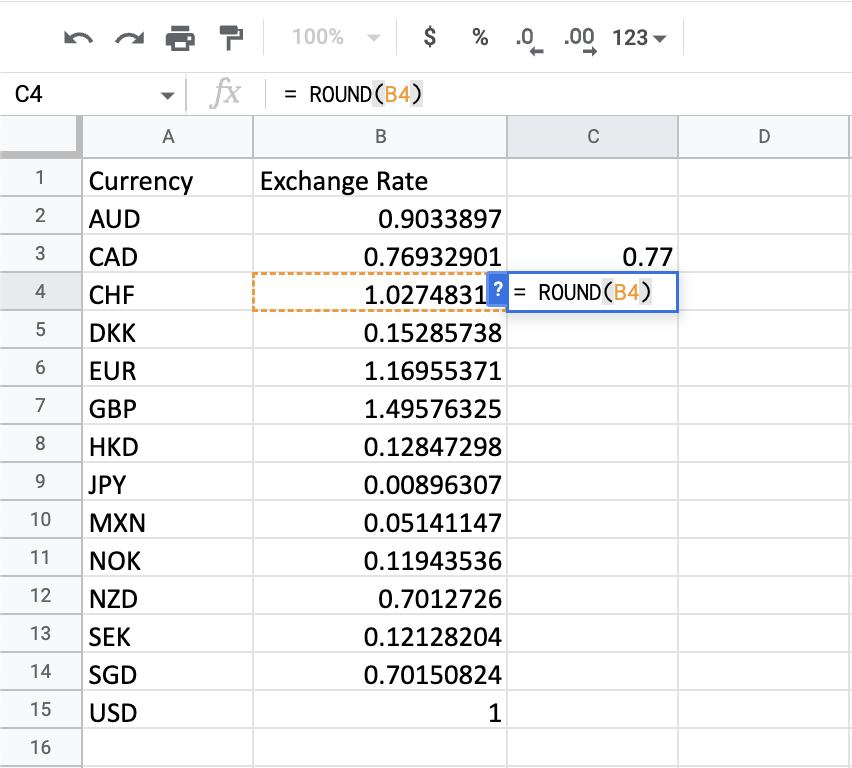Click the DKK cell
The image size is (852, 768).
(x=168, y=330)
